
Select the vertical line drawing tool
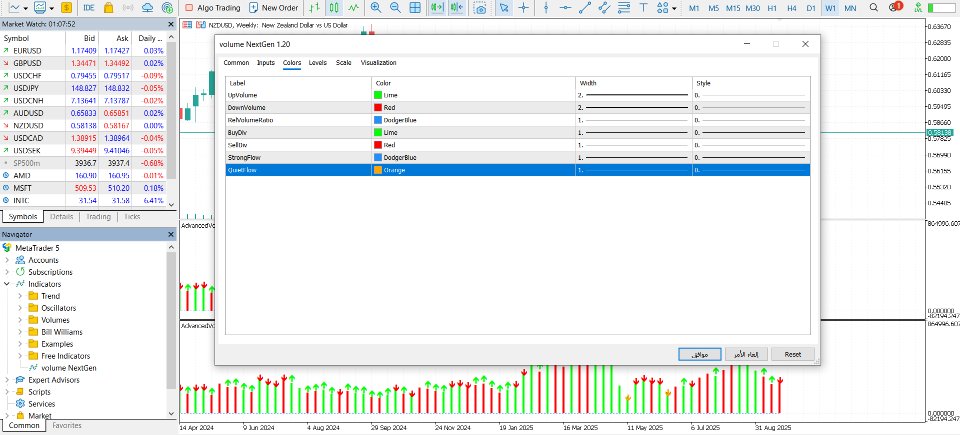point(546,8)
